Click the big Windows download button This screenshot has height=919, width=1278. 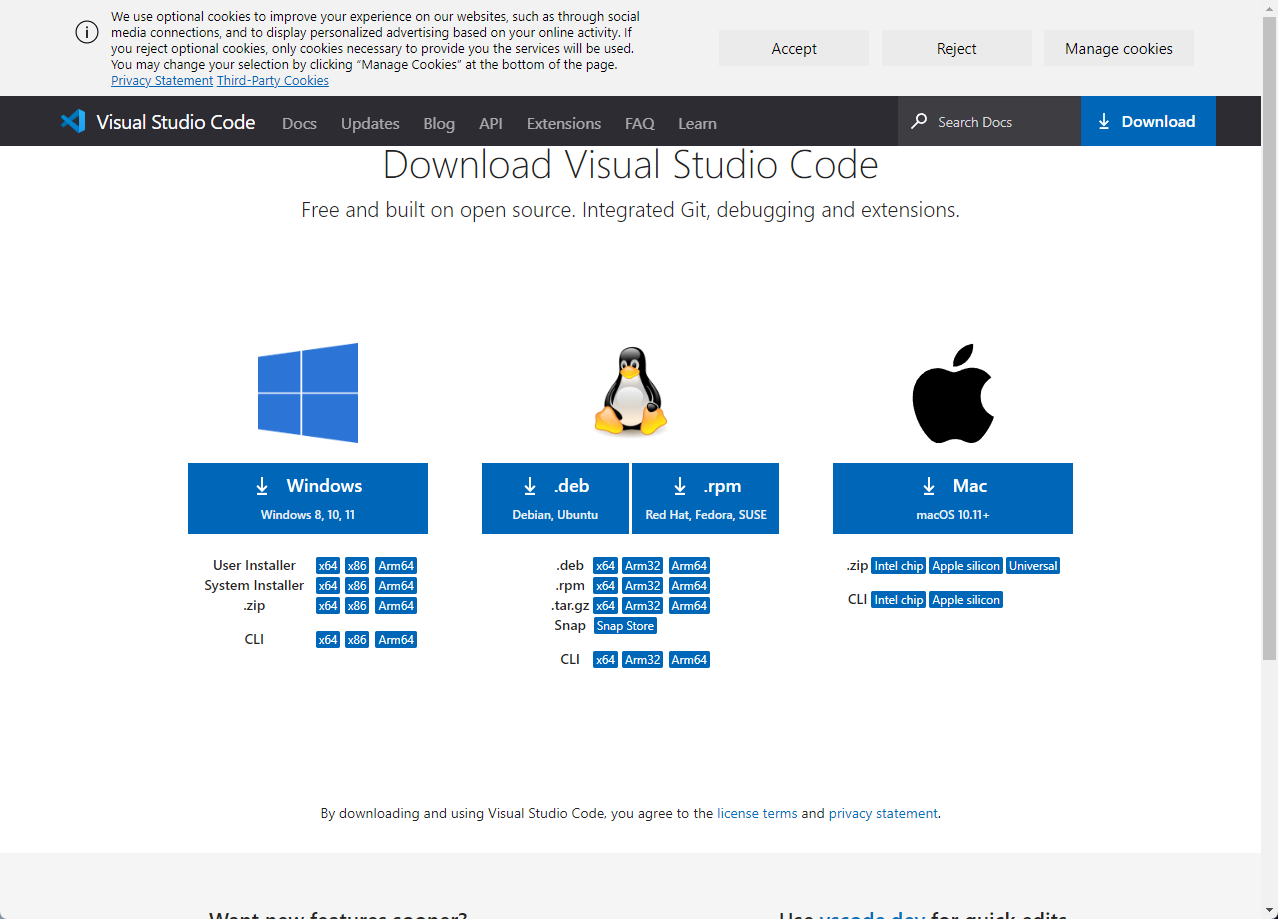click(x=308, y=498)
